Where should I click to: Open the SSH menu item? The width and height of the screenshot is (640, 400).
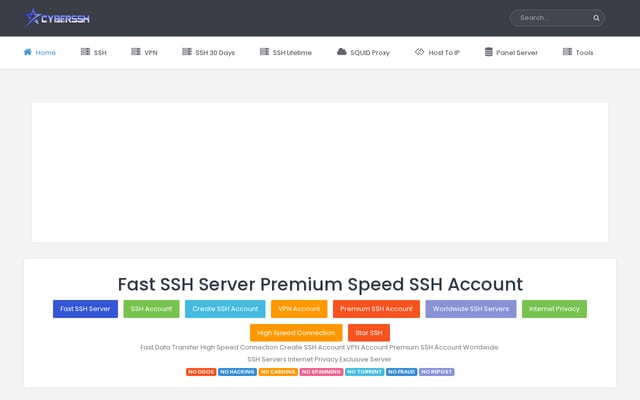point(93,52)
